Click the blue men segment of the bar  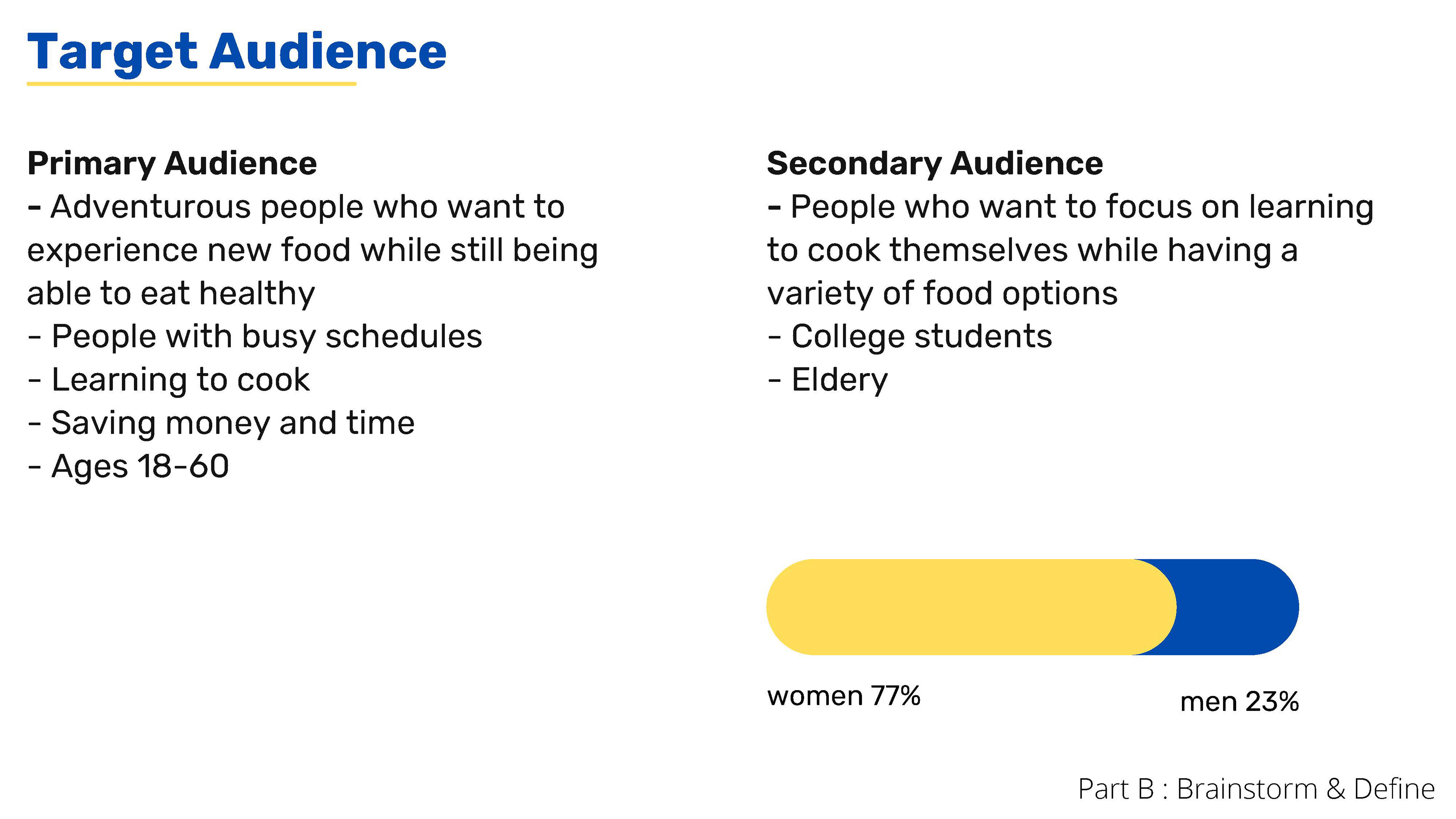(x=1244, y=607)
